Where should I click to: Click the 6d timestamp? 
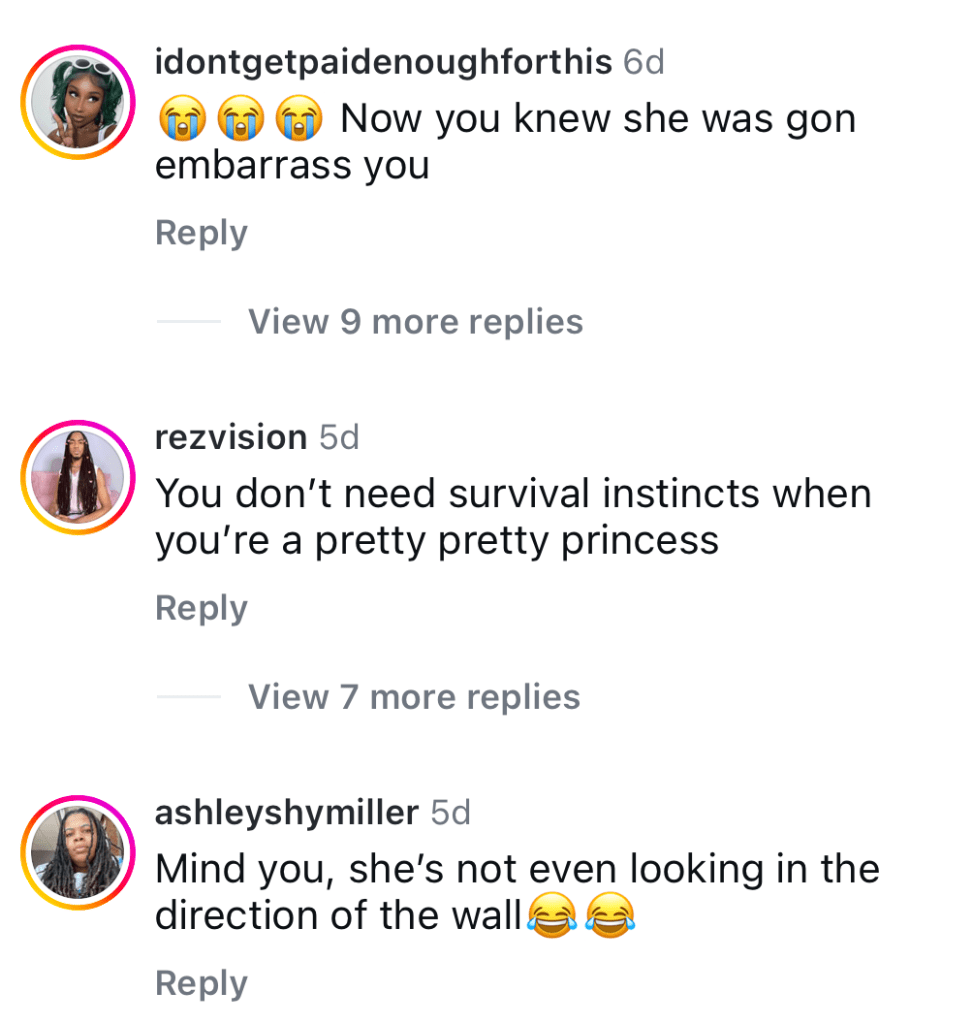coord(643,62)
